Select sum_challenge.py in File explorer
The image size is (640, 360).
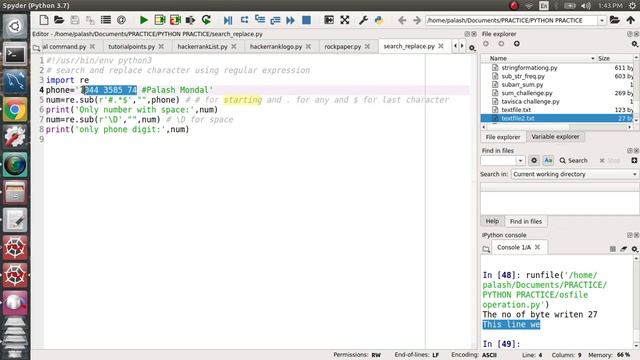point(527,93)
